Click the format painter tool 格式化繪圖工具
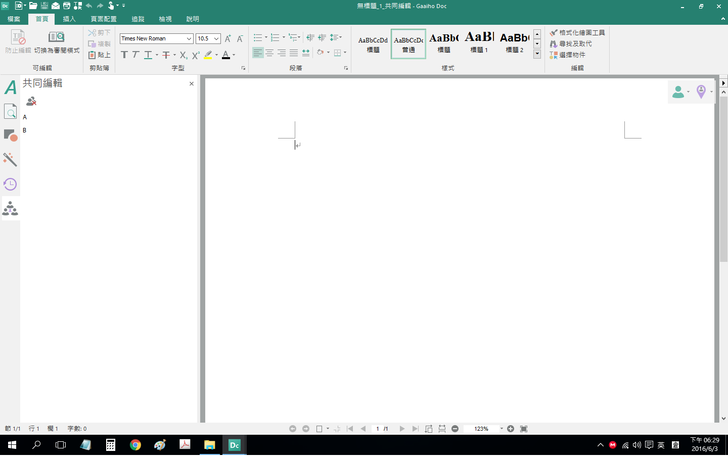The height and width of the screenshot is (457, 728). click(x=576, y=33)
